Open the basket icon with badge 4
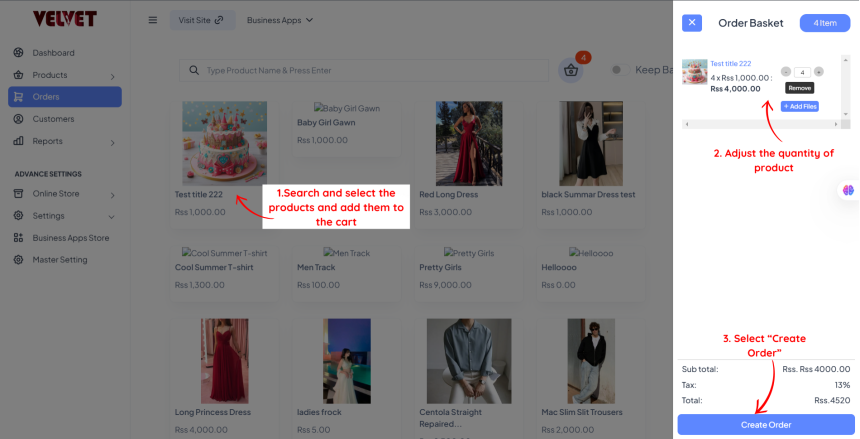This screenshot has height=439, width=860. pos(571,70)
